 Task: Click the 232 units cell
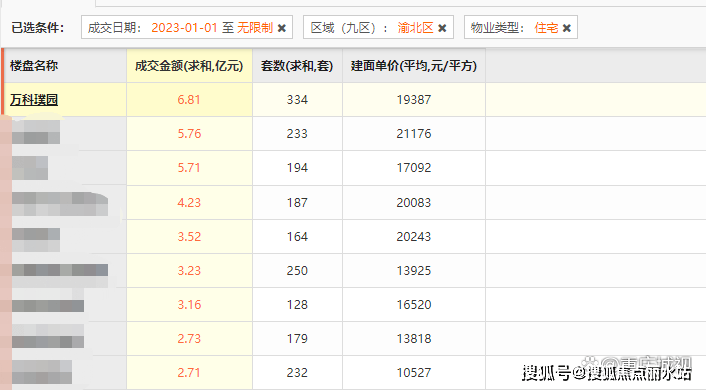tap(297, 373)
